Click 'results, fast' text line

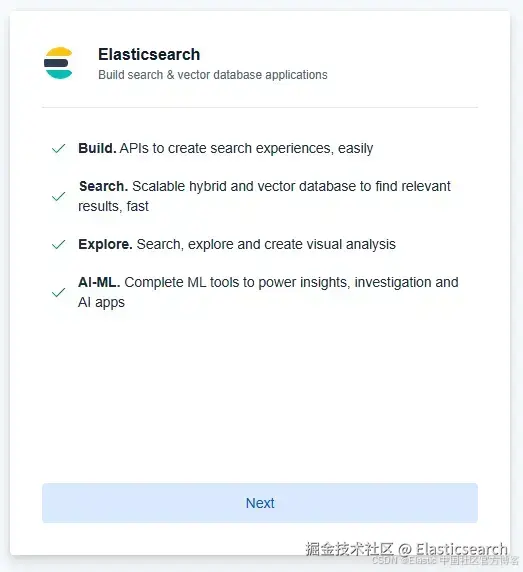pyautogui.click(x=113, y=206)
